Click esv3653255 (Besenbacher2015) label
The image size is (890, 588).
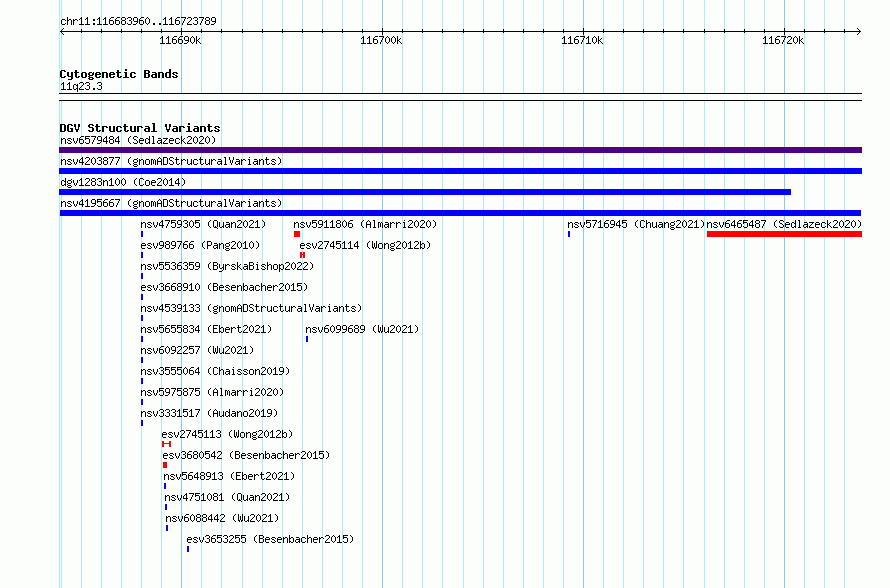270,539
